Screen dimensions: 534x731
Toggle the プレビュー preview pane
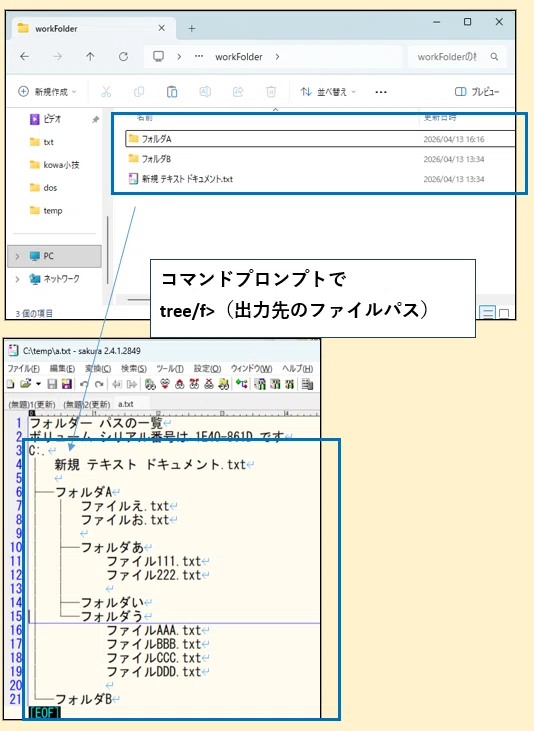point(477,92)
